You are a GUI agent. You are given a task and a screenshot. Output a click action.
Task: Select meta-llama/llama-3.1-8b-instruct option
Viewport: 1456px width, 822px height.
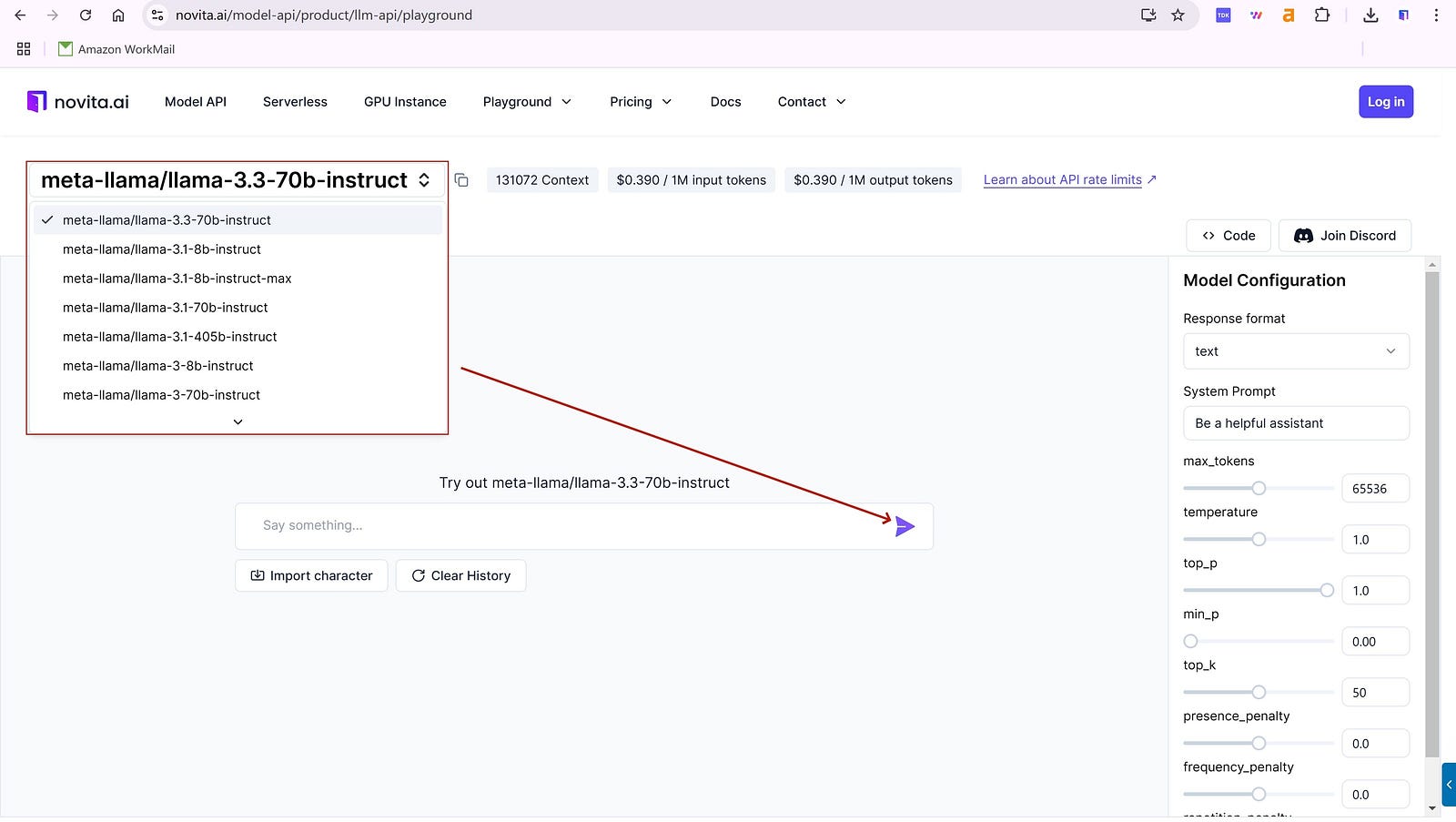pyautogui.click(x=238, y=249)
